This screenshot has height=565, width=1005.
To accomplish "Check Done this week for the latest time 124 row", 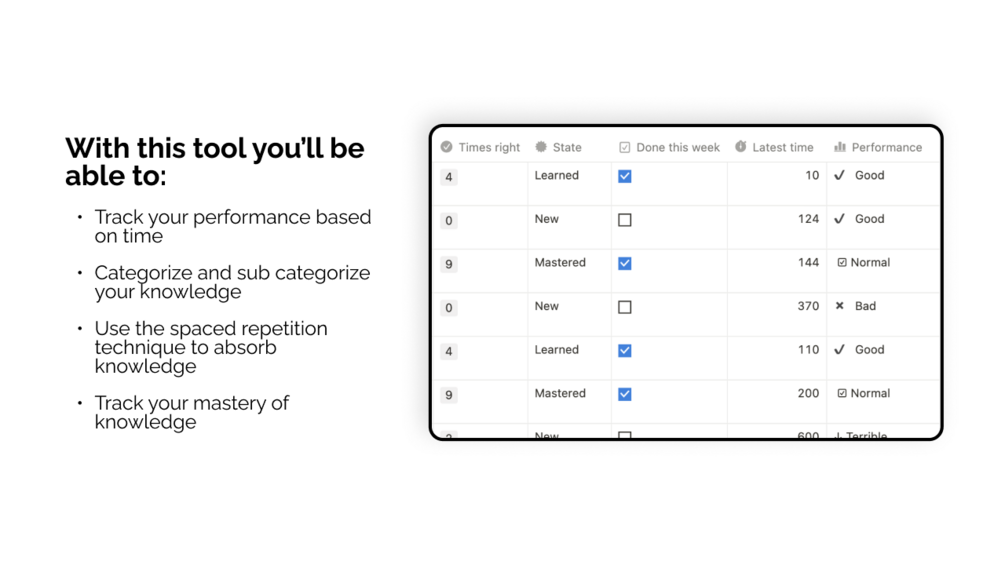I will pos(625,220).
